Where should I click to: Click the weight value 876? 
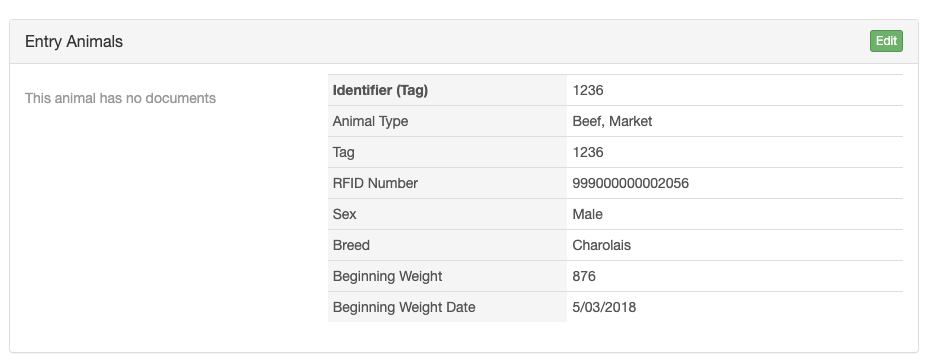(584, 276)
